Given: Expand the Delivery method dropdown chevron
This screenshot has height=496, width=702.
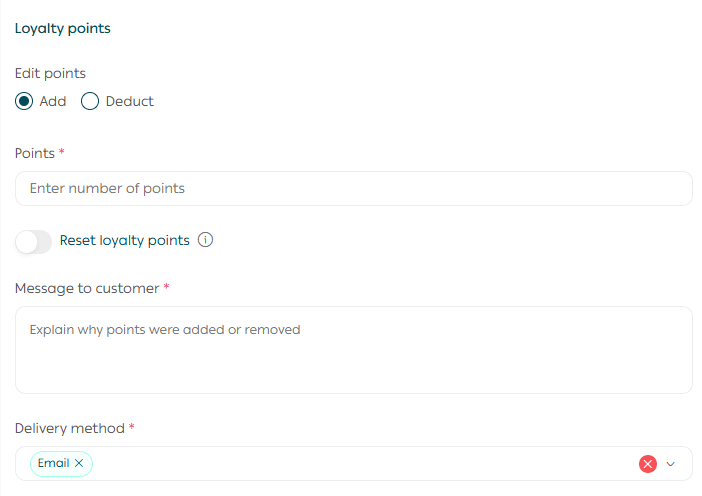Looking at the screenshot, I should (671, 463).
